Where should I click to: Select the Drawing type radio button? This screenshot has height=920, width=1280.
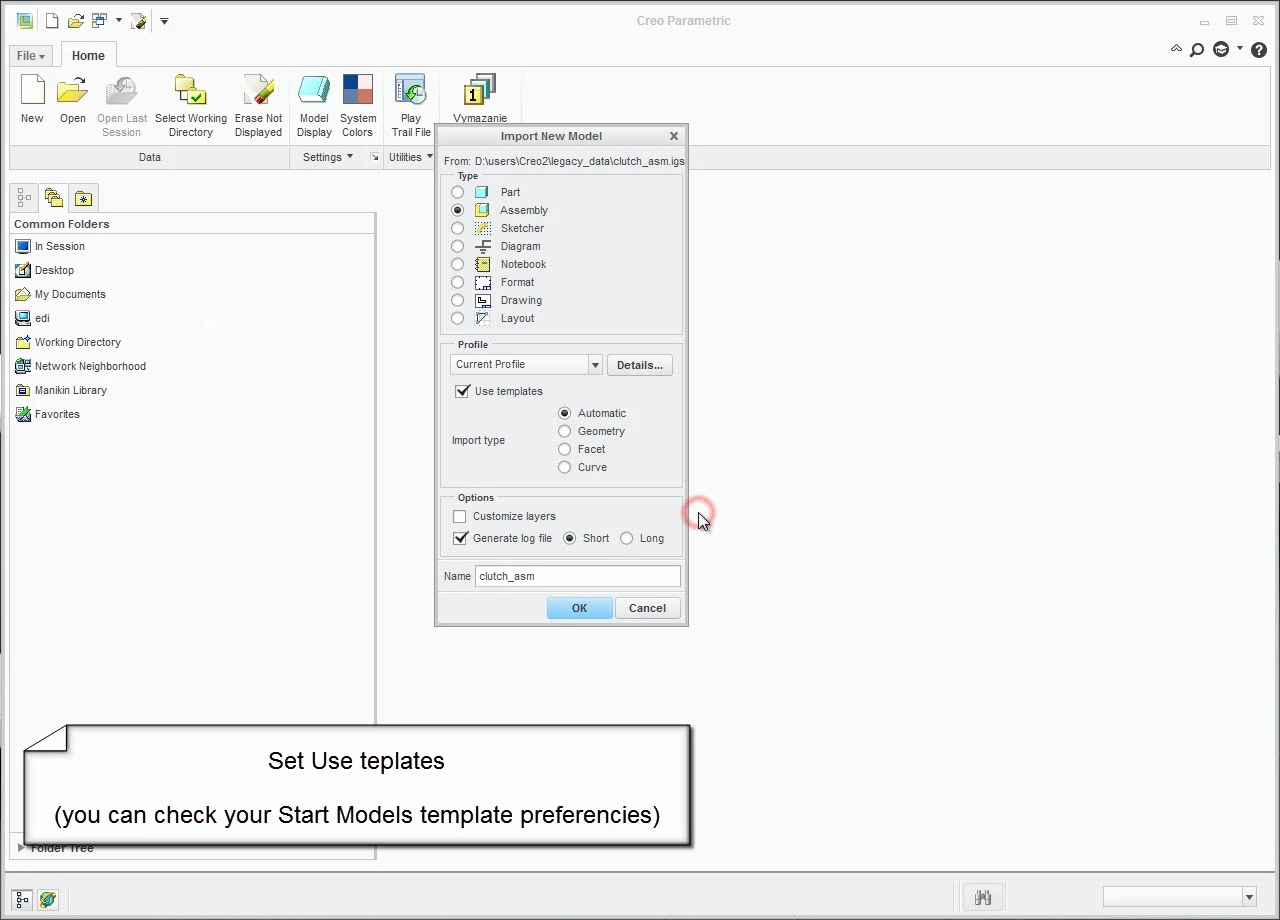click(458, 300)
